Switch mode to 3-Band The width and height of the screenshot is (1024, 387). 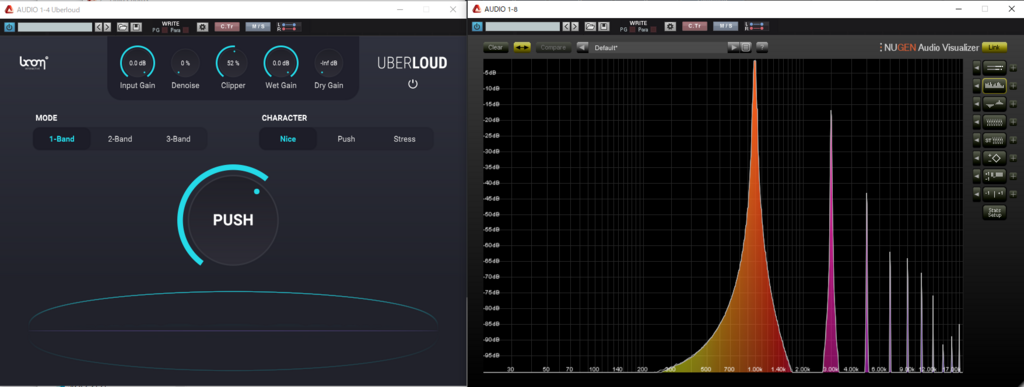click(x=177, y=139)
